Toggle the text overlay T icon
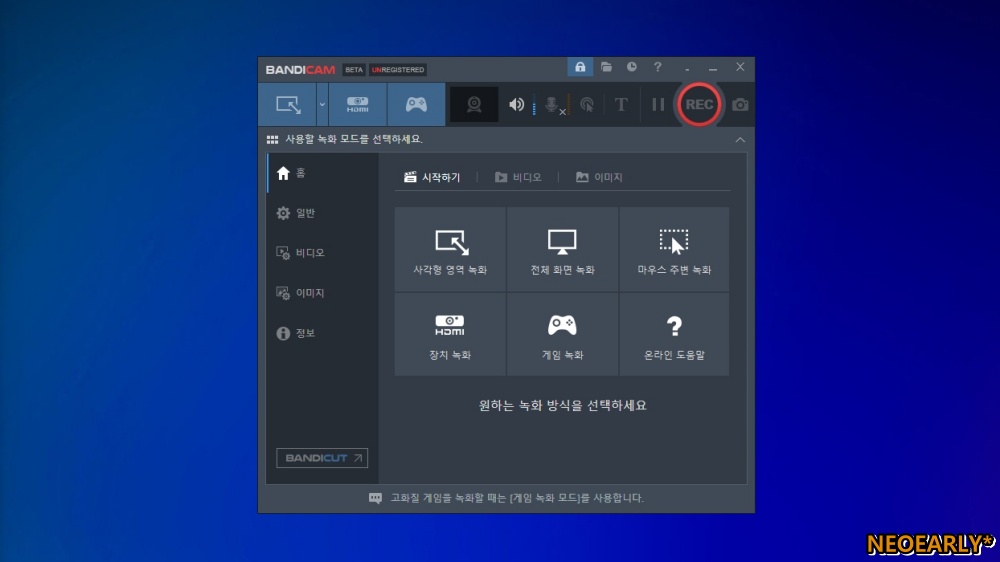The height and width of the screenshot is (562, 1000). pos(621,105)
